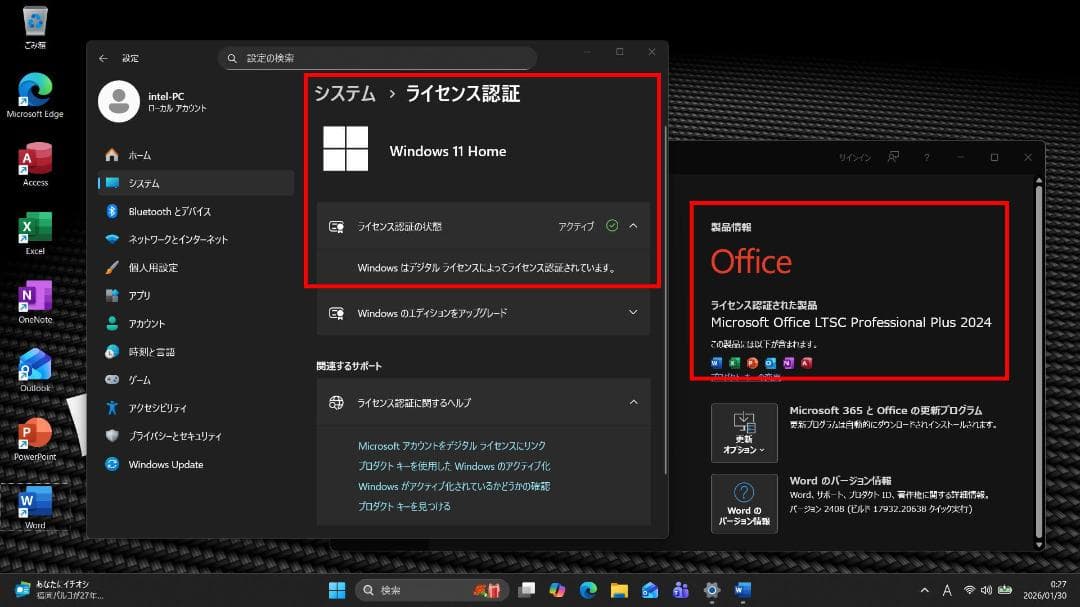The height and width of the screenshot is (607, 1080).
Task: Click the Excel icon under included products
Action: (736, 362)
